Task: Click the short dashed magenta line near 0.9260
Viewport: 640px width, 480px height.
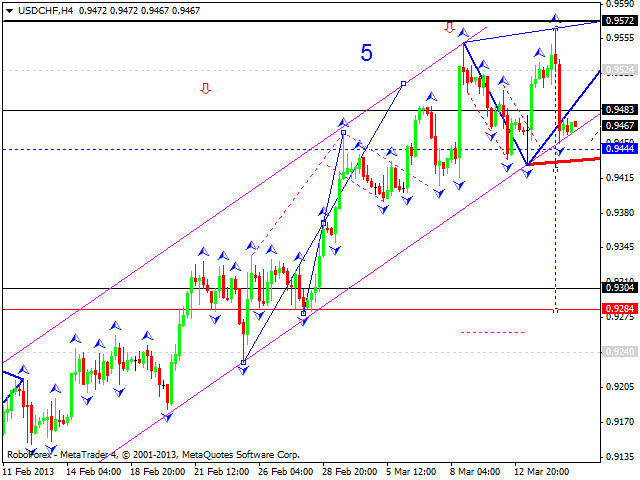Action: tap(492, 332)
